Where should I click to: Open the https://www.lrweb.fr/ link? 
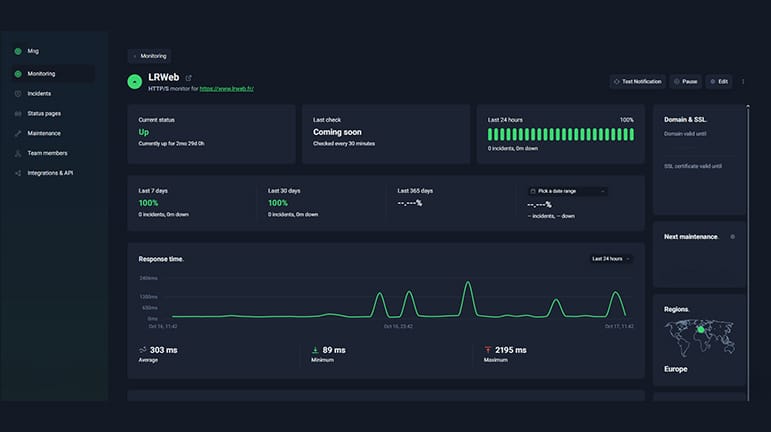pos(227,89)
